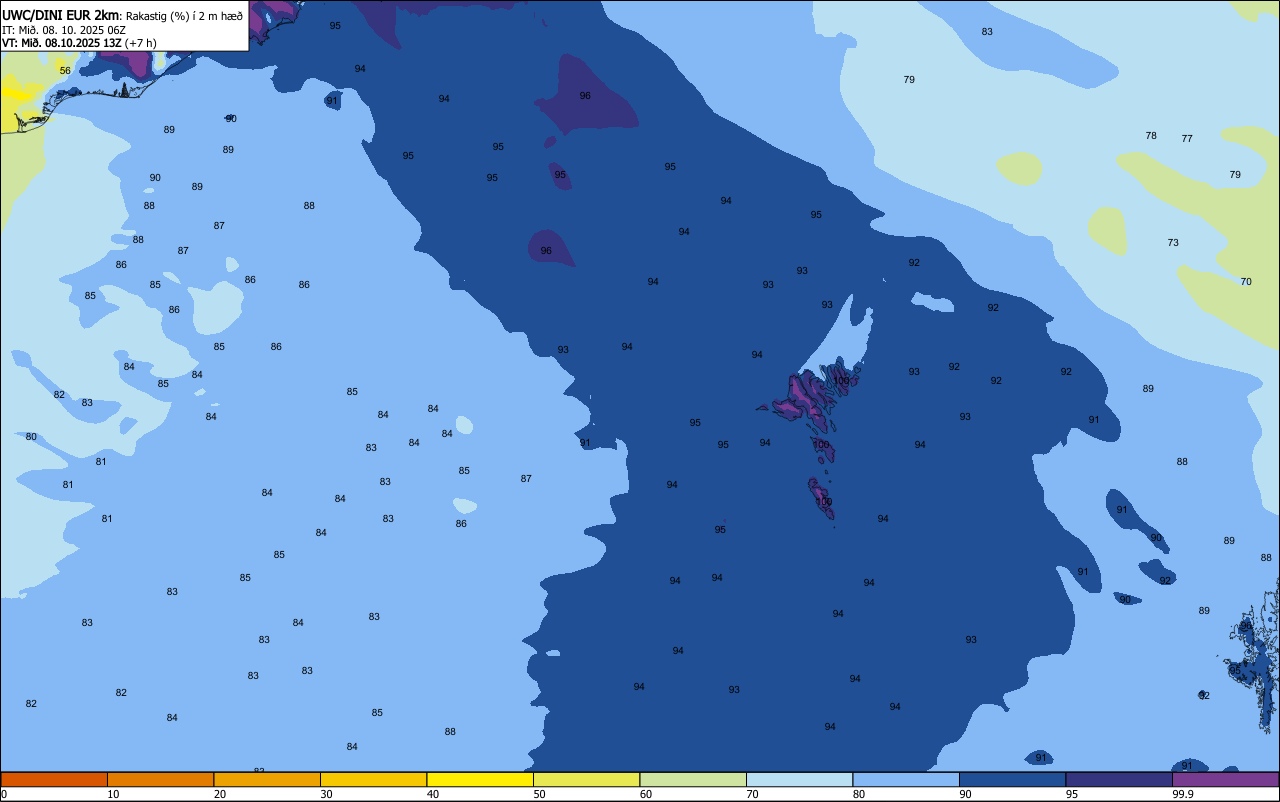
Task: Click the '70' value on the green map area
Action: click(x=1246, y=282)
